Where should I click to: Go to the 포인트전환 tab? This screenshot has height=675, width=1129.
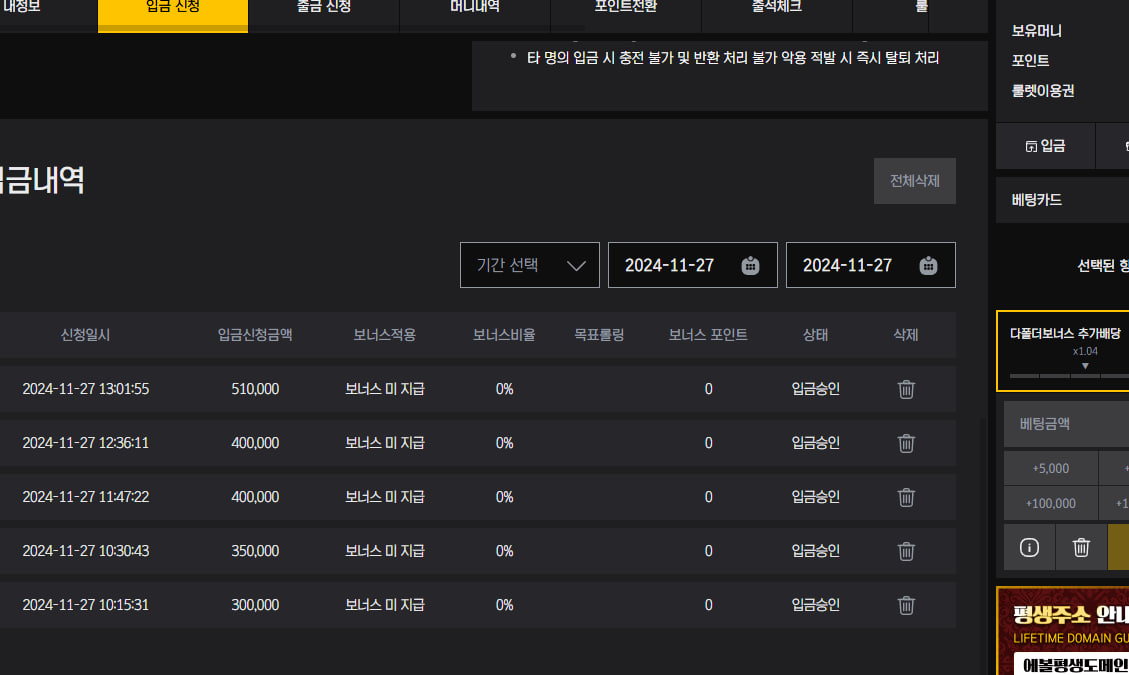626,8
